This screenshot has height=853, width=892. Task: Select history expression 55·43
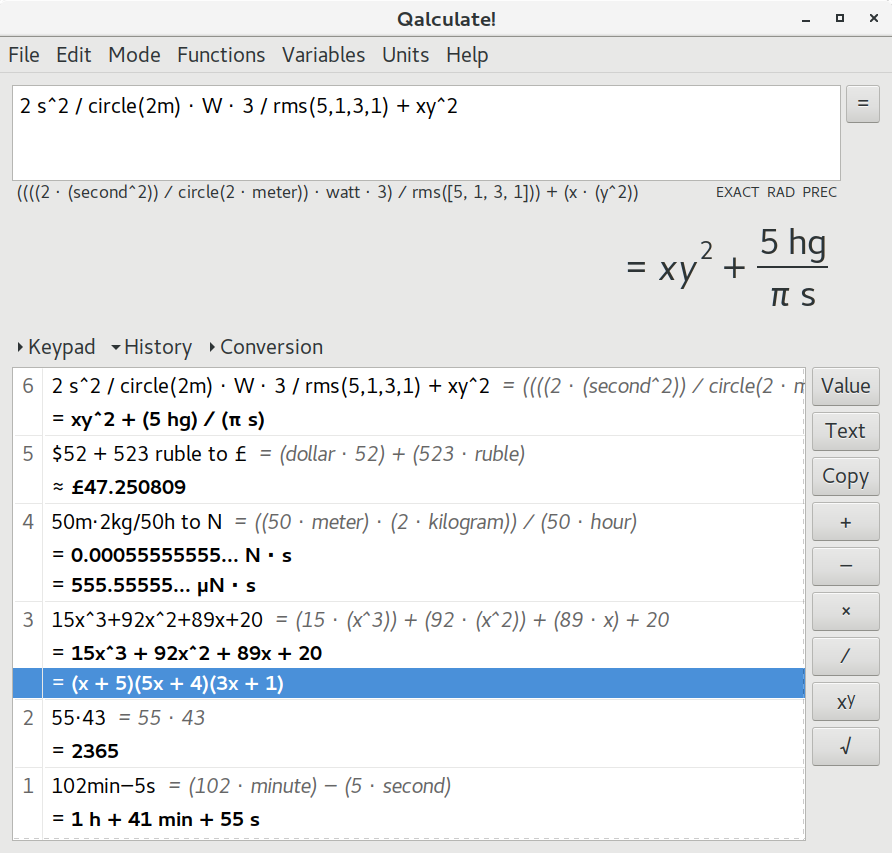click(x=79, y=718)
